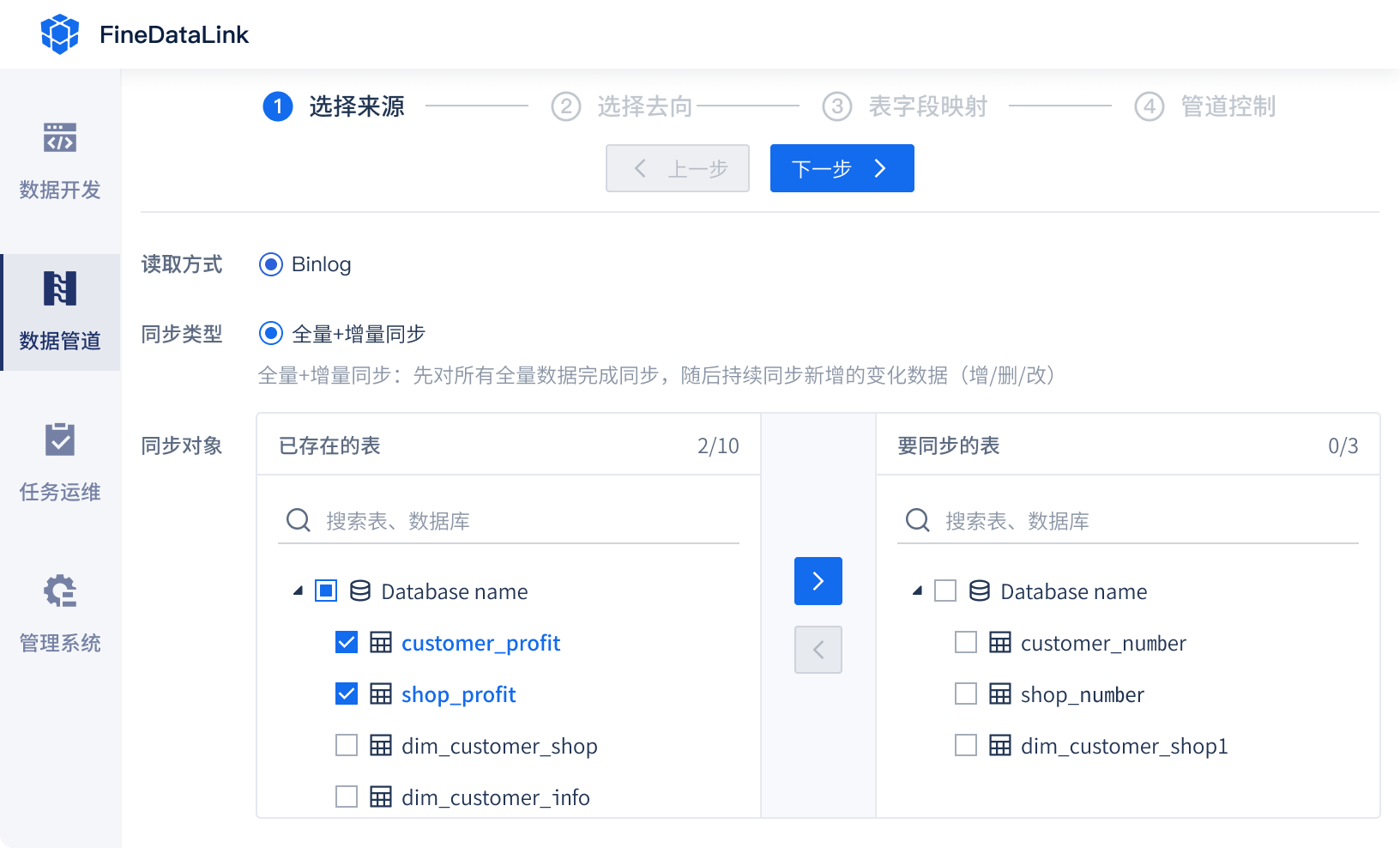Uncheck shop_profit checkbox
This screenshot has height=848, width=1400.
click(347, 694)
